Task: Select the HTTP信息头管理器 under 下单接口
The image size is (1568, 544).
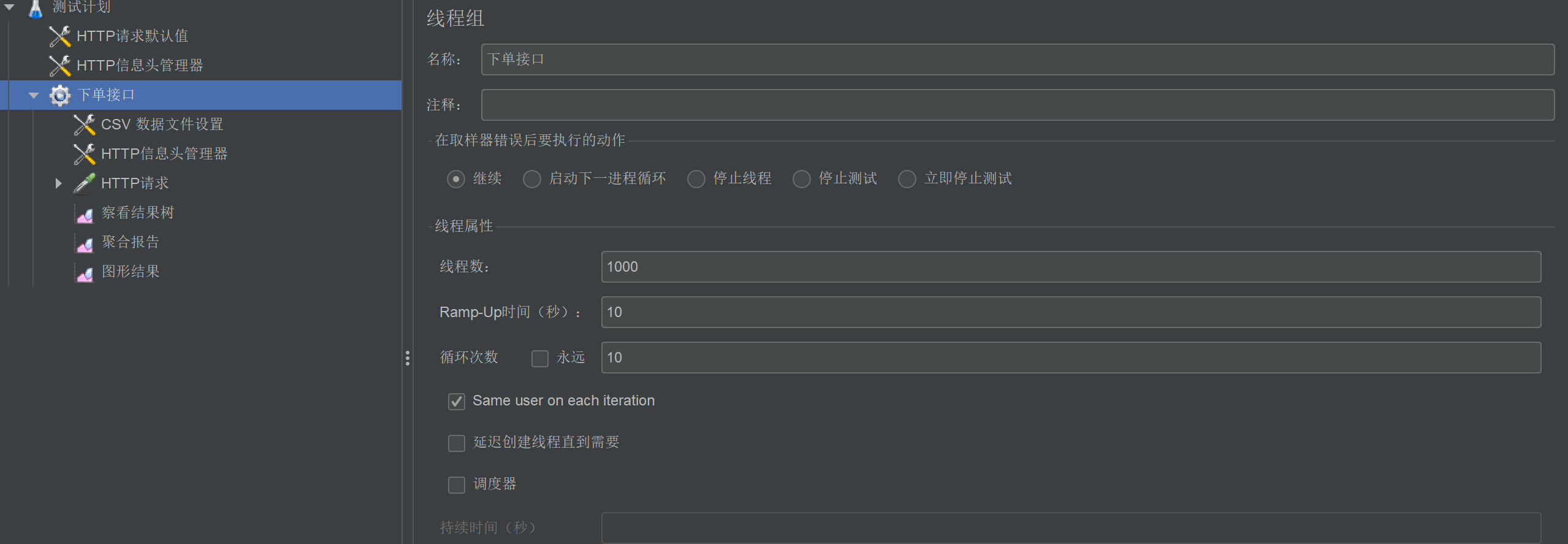Action: click(x=164, y=154)
